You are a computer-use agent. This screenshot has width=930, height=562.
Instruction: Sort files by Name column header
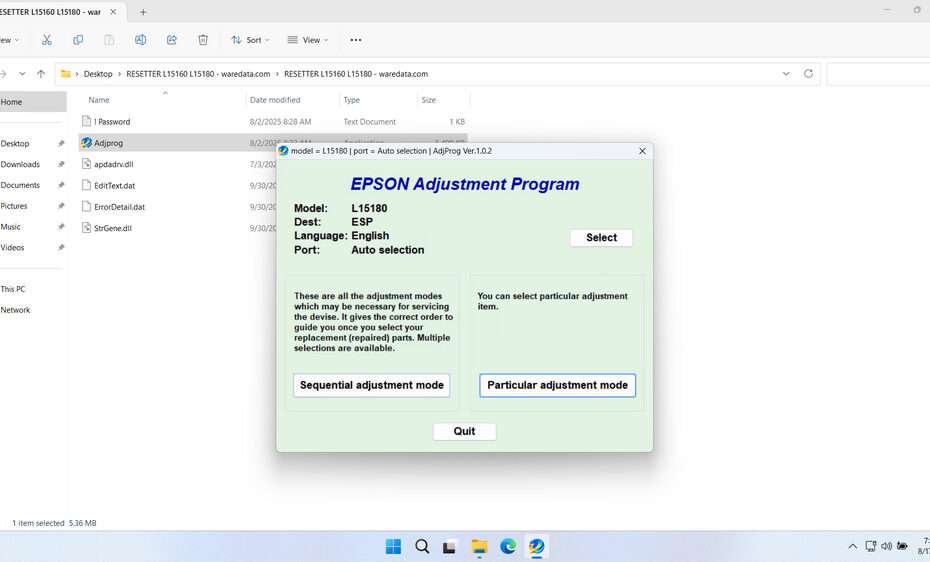[x=99, y=100]
